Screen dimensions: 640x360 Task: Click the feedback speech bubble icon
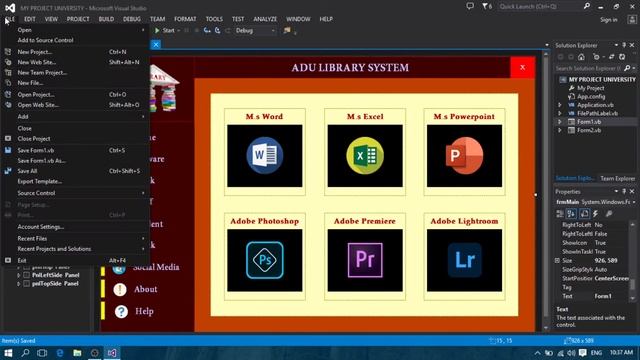point(470,7)
